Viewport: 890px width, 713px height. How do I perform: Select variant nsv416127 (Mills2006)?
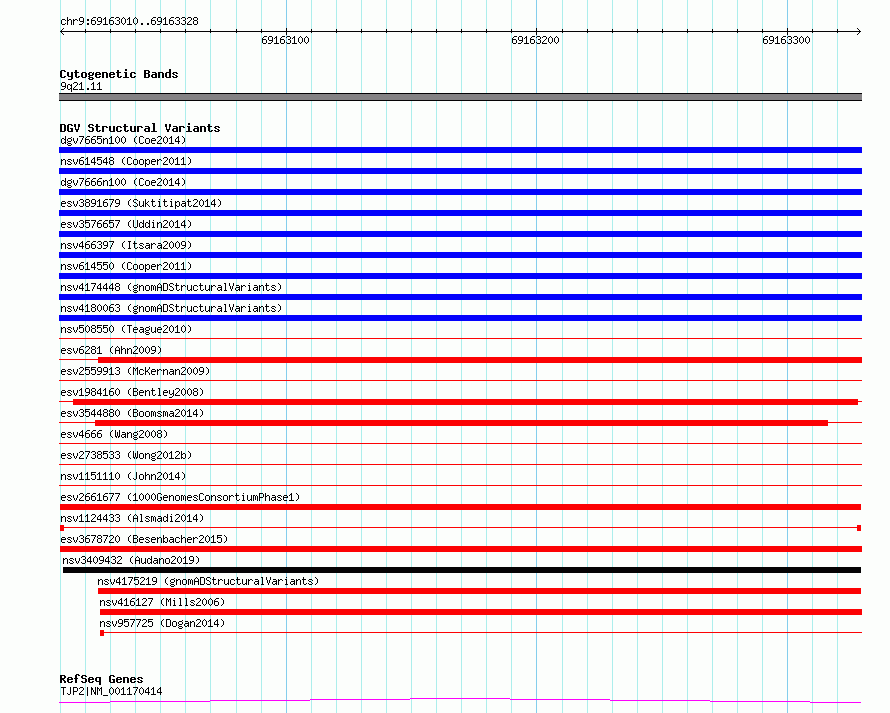(x=162, y=602)
